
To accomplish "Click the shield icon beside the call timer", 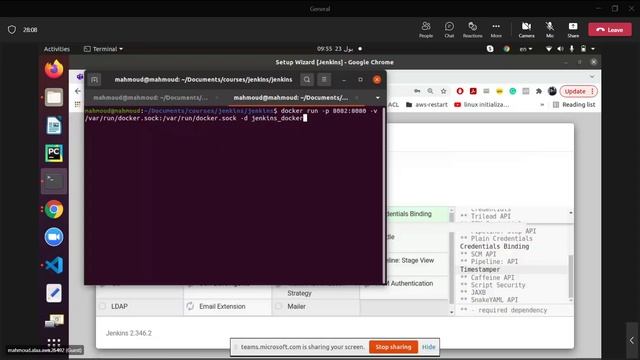I will click(12, 29).
